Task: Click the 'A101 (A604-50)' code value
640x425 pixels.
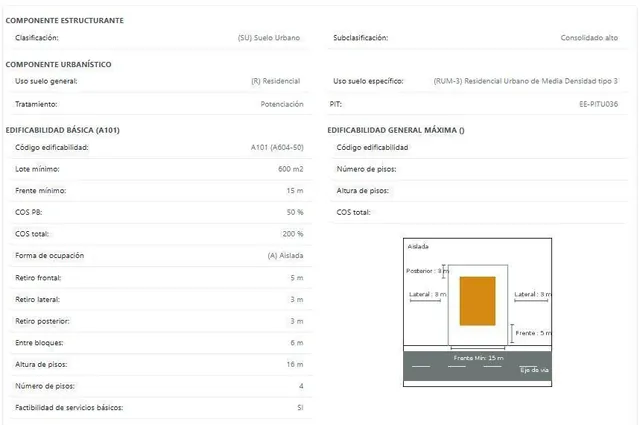Action: click(277, 147)
